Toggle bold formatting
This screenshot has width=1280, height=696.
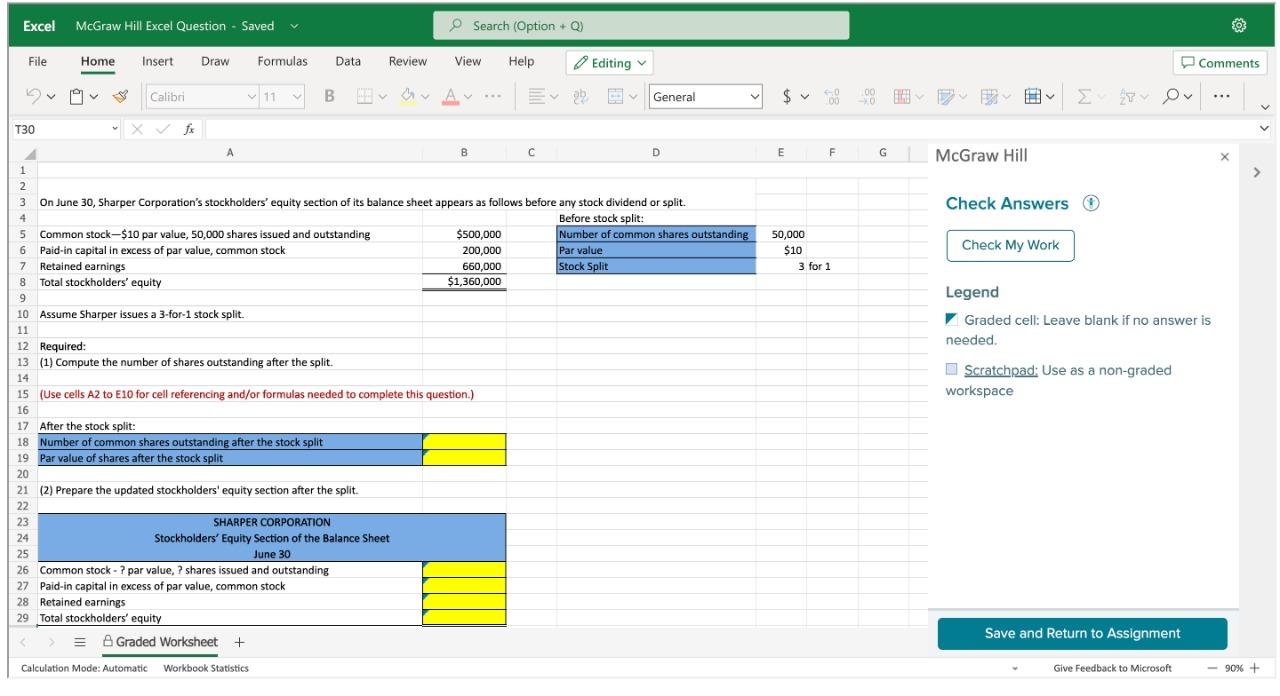329,97
